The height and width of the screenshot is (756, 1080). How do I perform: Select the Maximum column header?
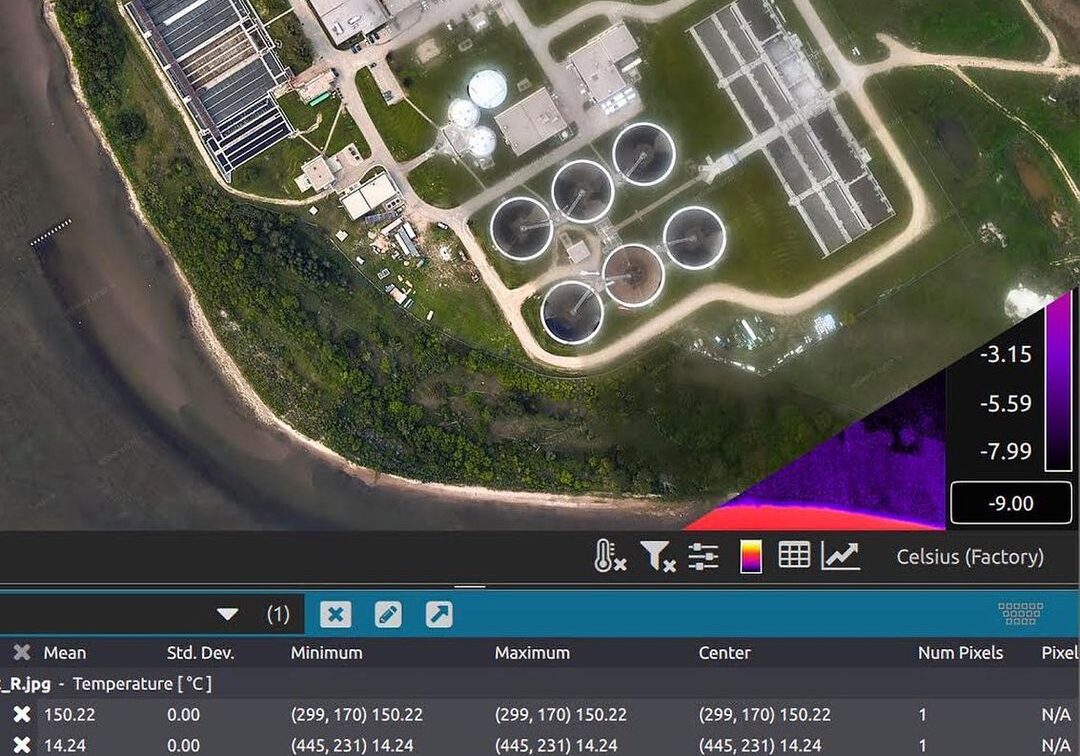532,652
